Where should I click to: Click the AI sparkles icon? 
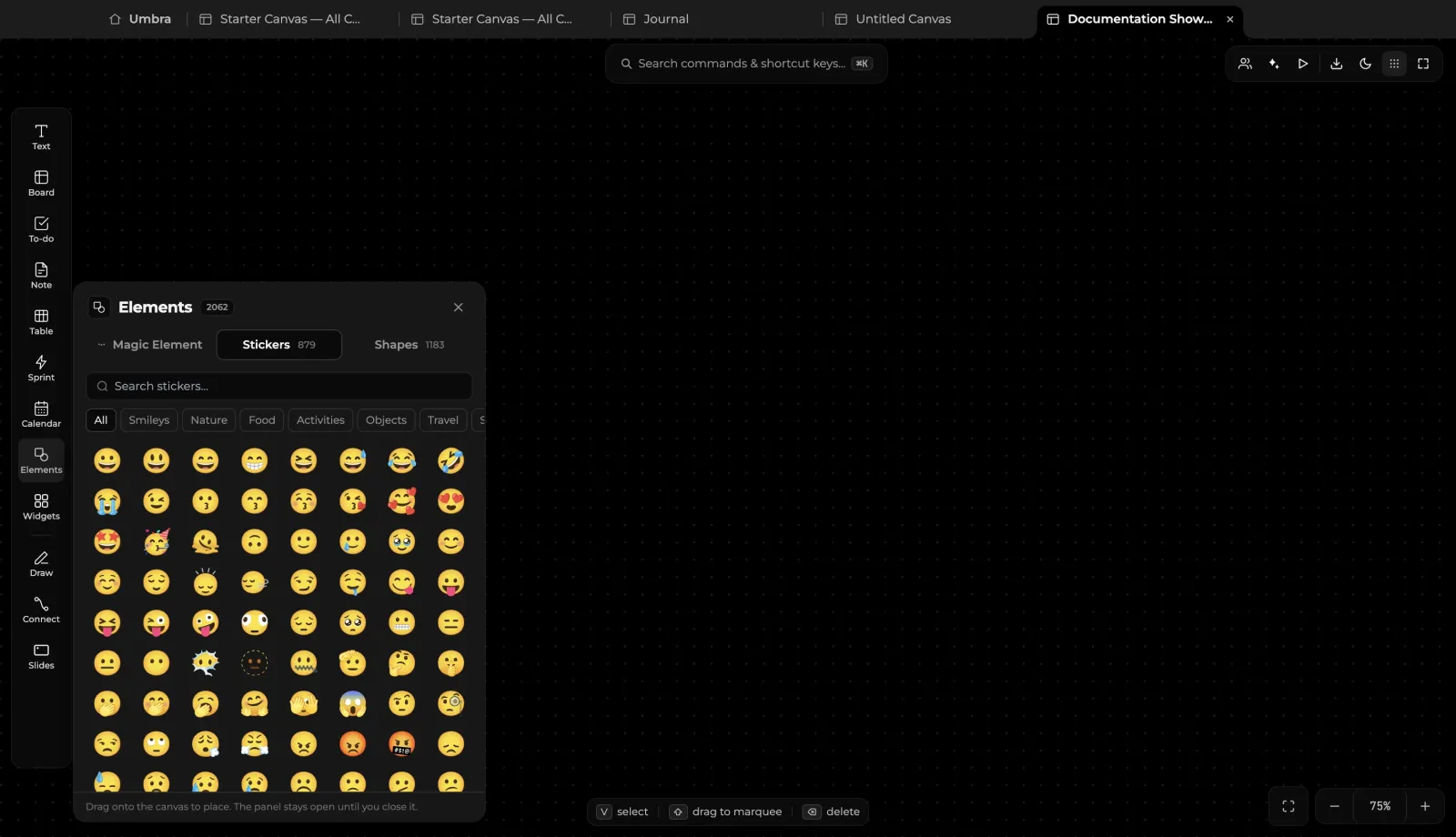[x=1274, y=64]
